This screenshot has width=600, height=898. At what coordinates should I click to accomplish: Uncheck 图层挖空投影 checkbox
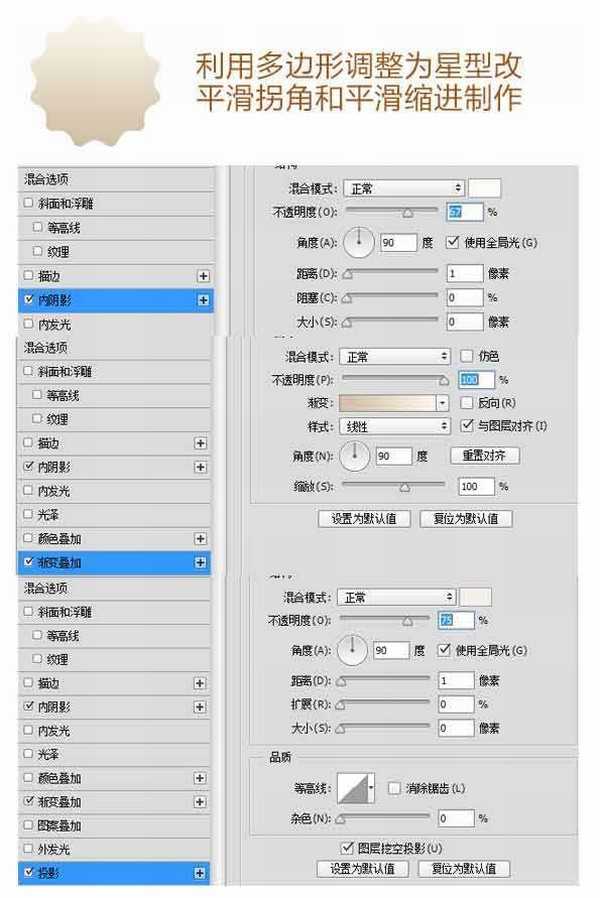(x=348, y=848)
